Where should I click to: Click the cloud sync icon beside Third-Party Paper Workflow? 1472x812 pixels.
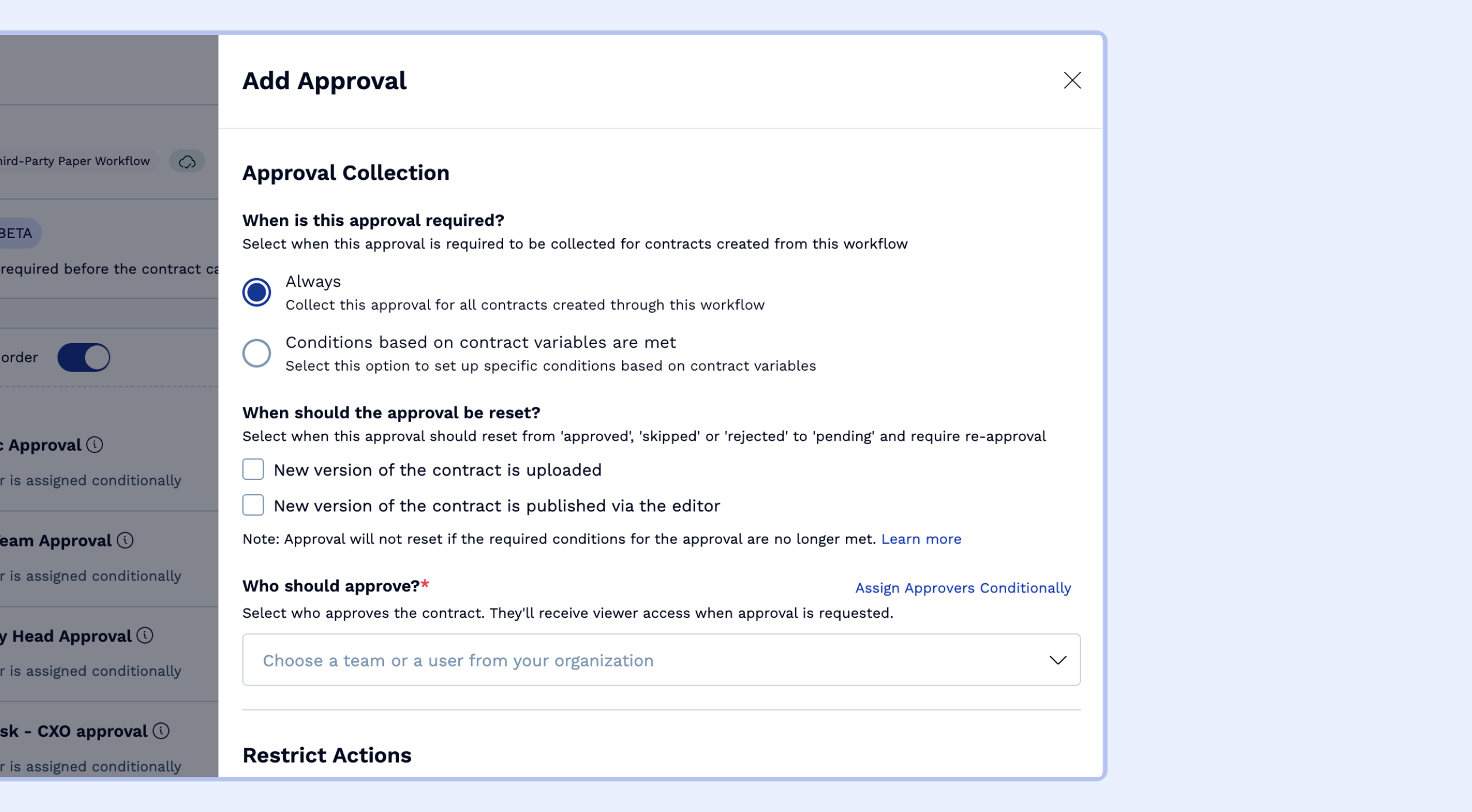pyautogui.click(x=187, y=161)
